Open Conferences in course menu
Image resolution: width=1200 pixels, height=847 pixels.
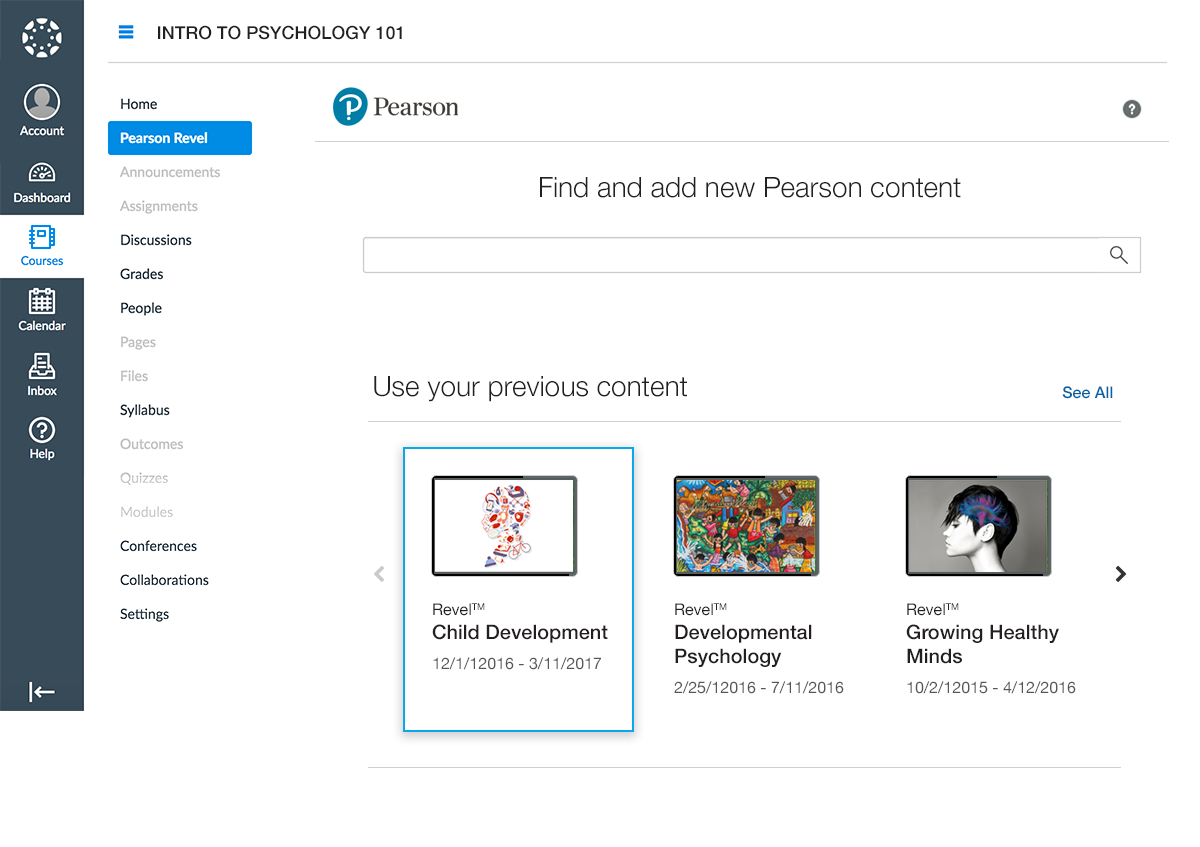(x=159, y=546)
